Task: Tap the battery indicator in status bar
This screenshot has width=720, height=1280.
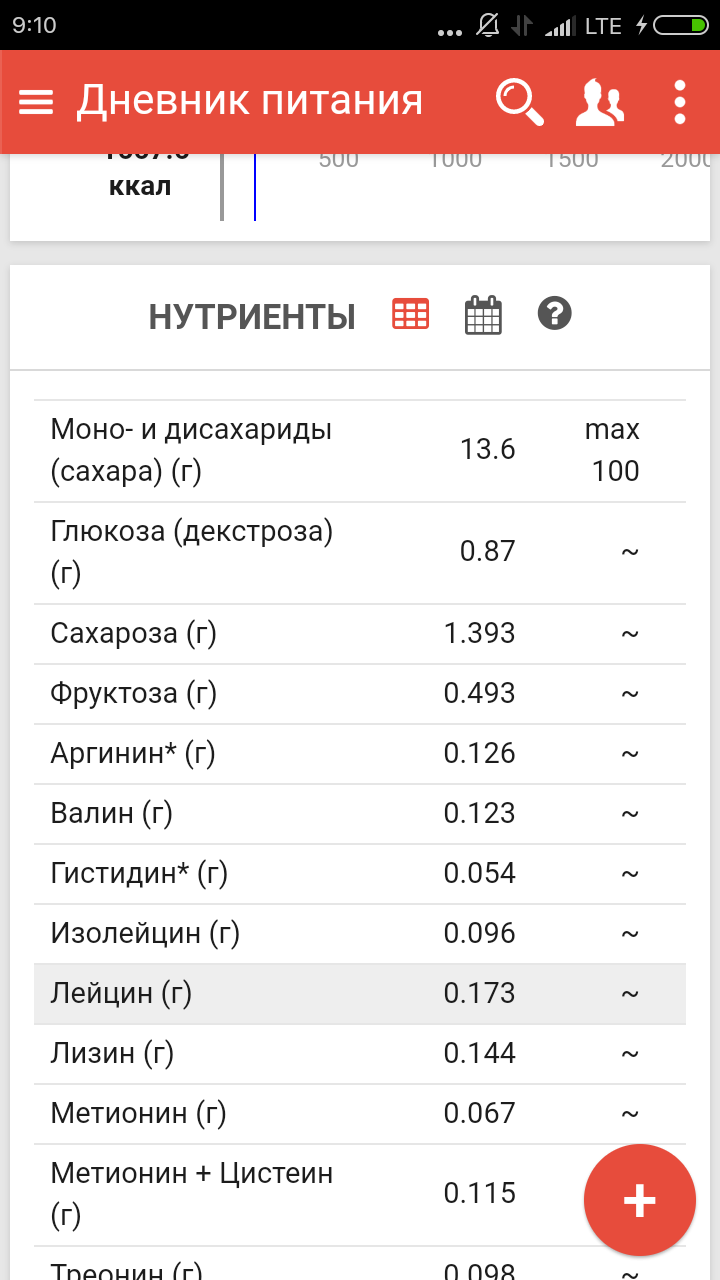Action: [x=682, y=25]
